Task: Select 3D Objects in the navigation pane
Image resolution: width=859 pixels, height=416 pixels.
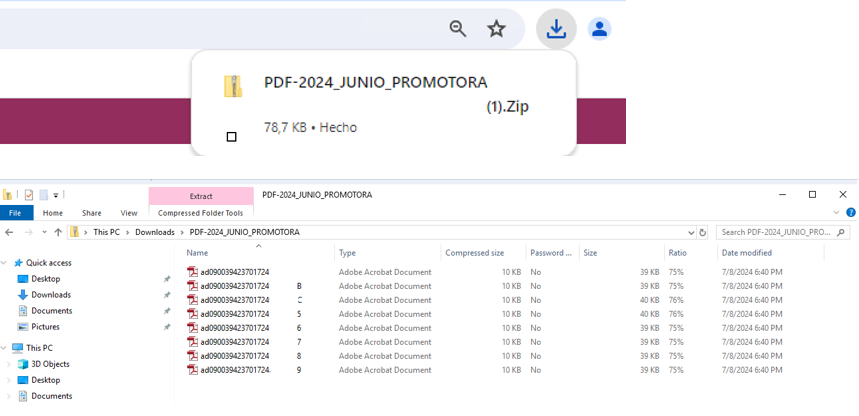Action: [50, 364]
